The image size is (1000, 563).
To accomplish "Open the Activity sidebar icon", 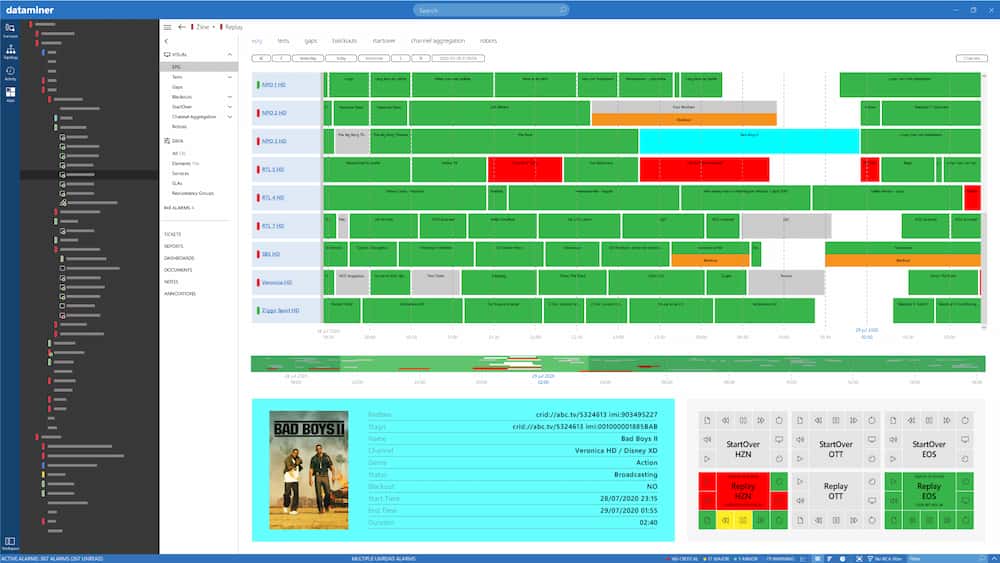I will point(10,72).
